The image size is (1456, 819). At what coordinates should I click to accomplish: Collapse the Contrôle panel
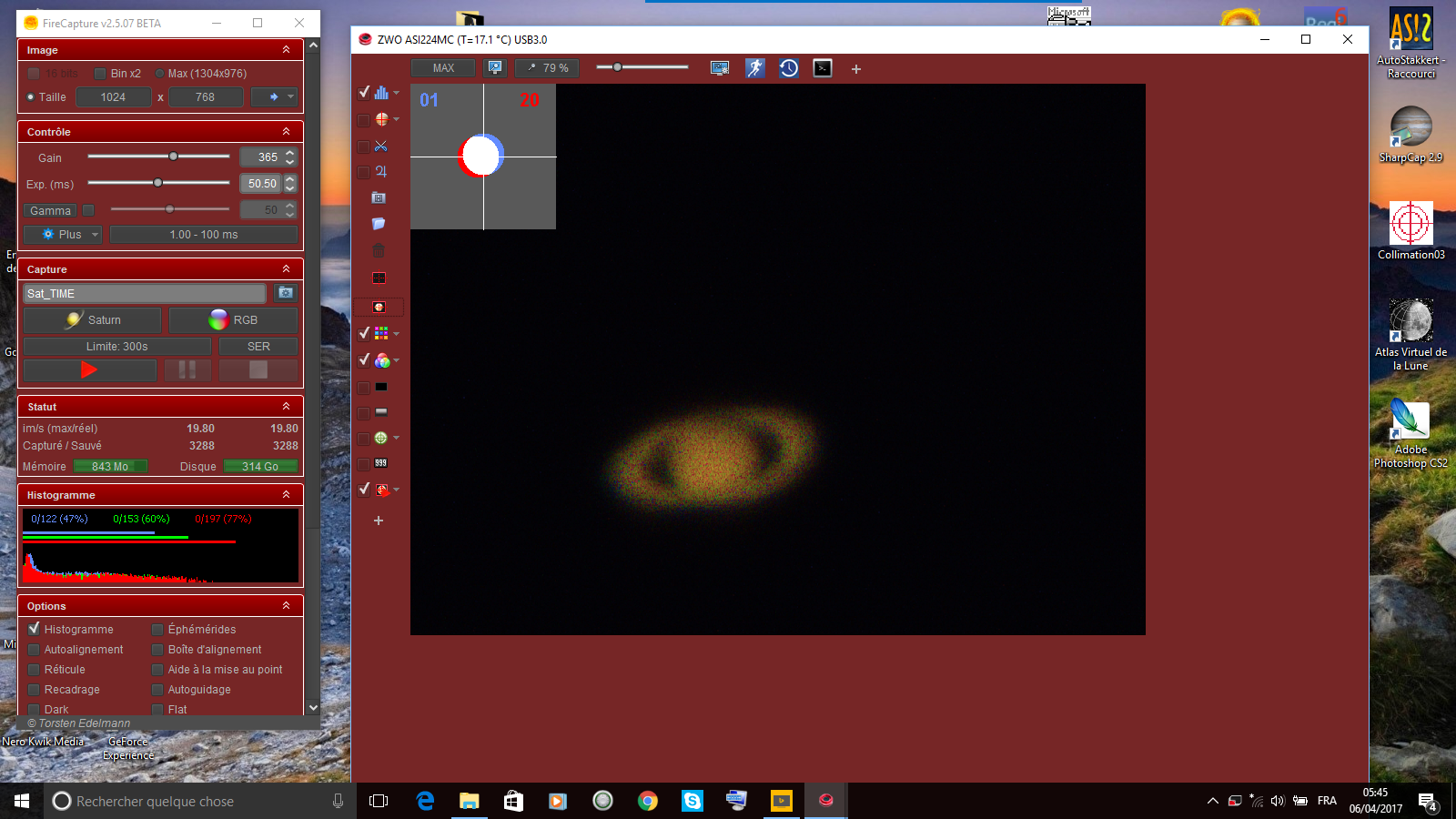tap(286, 132)
